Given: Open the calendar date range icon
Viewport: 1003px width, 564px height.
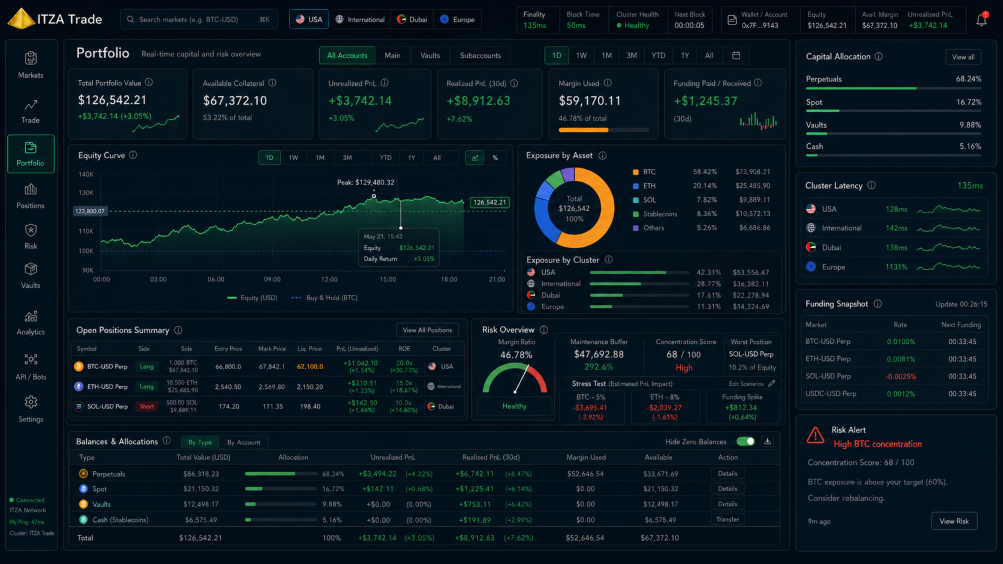Looking at the screenshot, I should [736, 56].
